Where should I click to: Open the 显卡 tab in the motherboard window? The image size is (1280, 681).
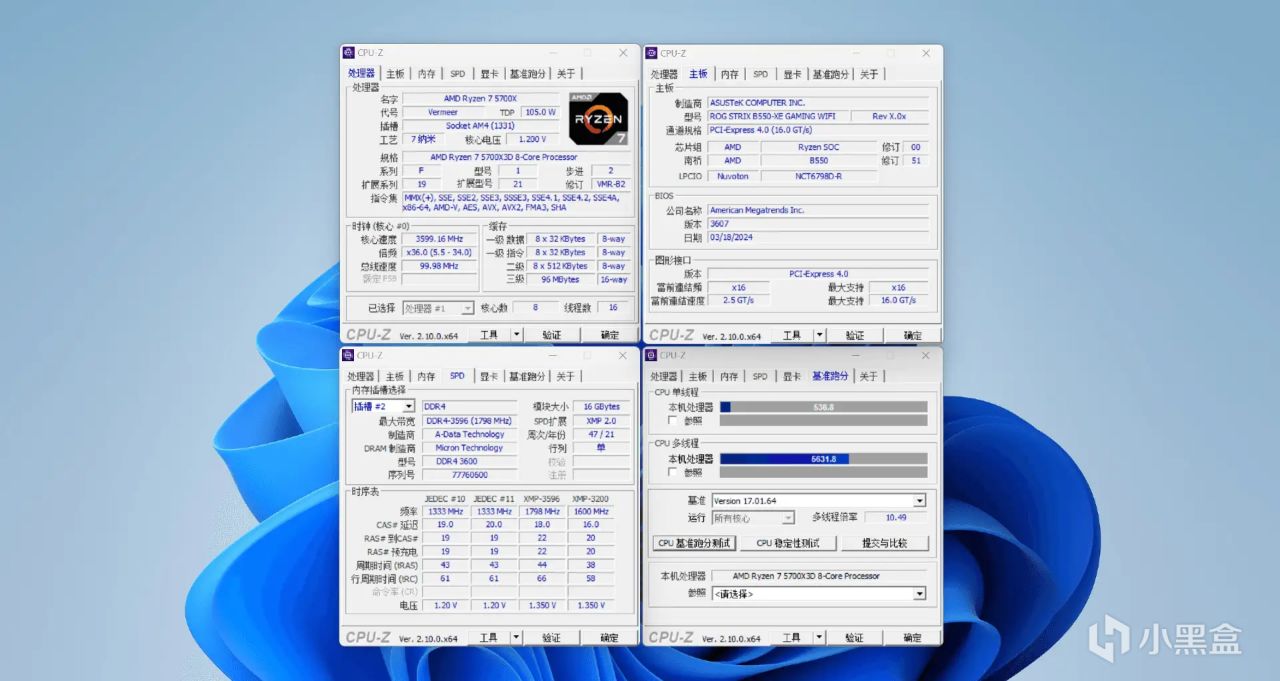point(792,74)
